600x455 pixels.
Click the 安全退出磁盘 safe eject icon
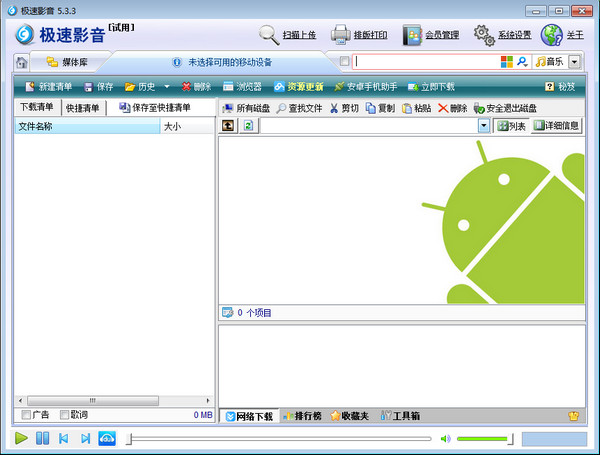pos(480,108)
